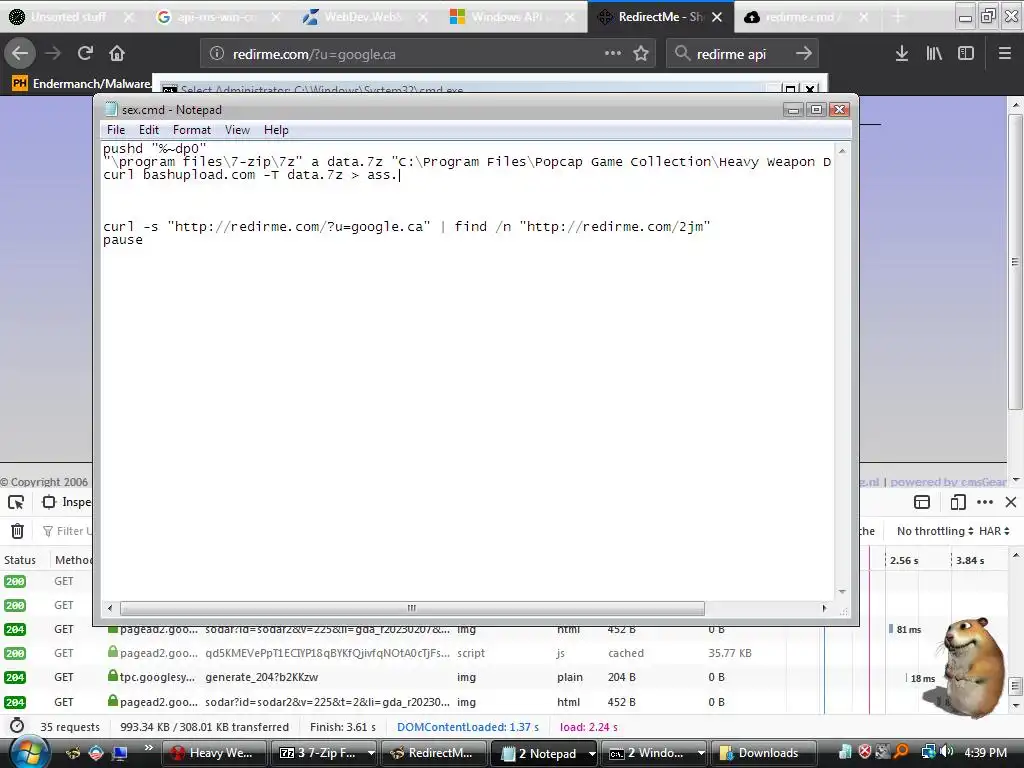Screen dimensions: 1024x768
Task: Toggle the devtools network details pane
Action: click(x=922, y=502)
